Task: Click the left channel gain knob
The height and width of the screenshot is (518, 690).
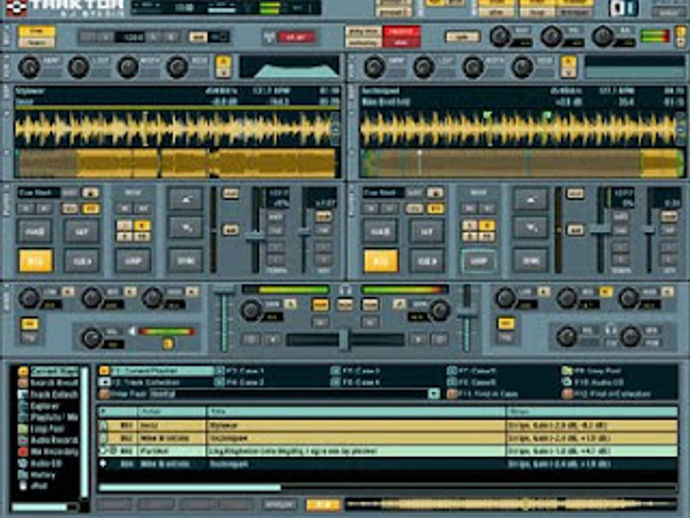Action: (x=251, y=310)
